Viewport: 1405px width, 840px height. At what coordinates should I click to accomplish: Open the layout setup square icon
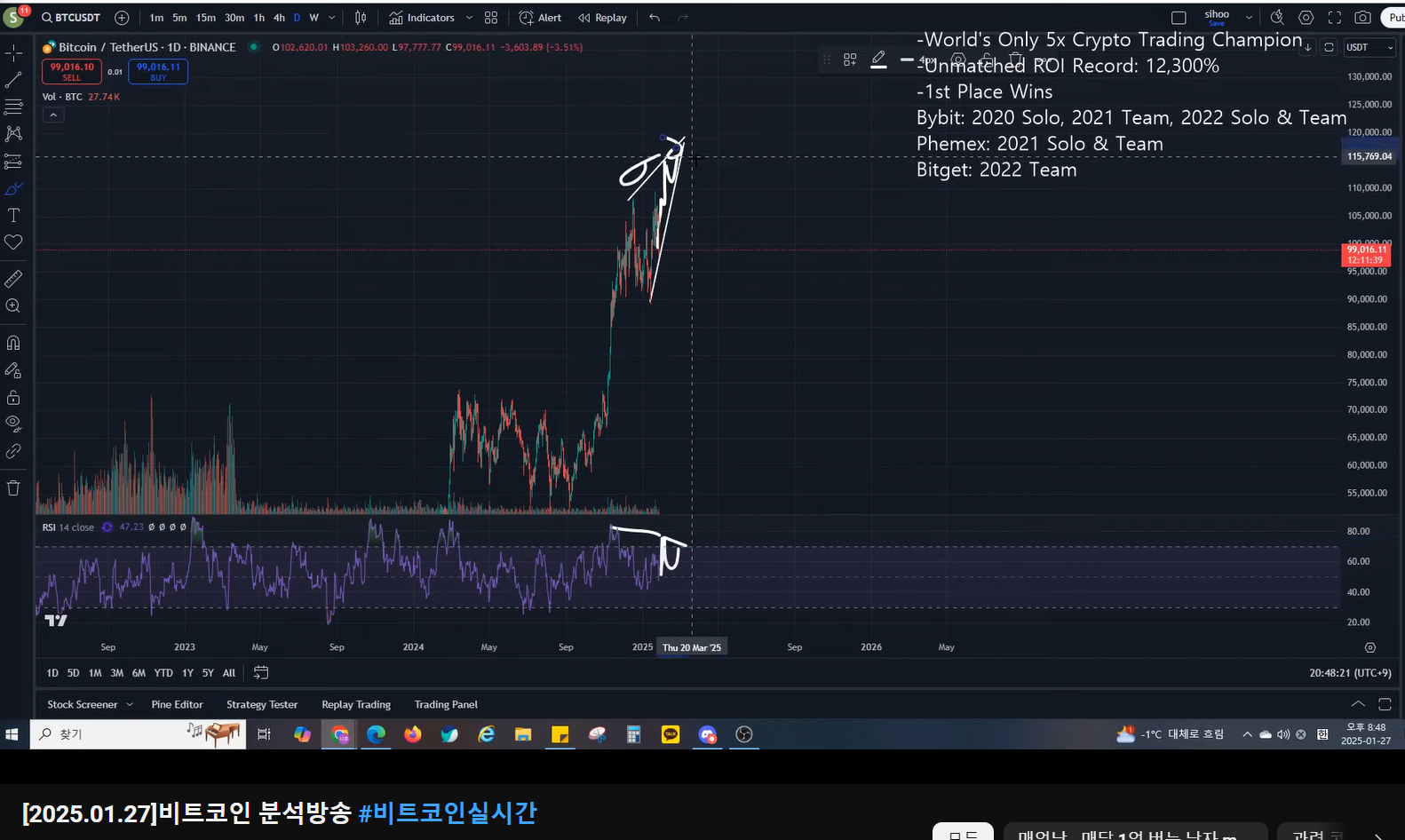1179,18
